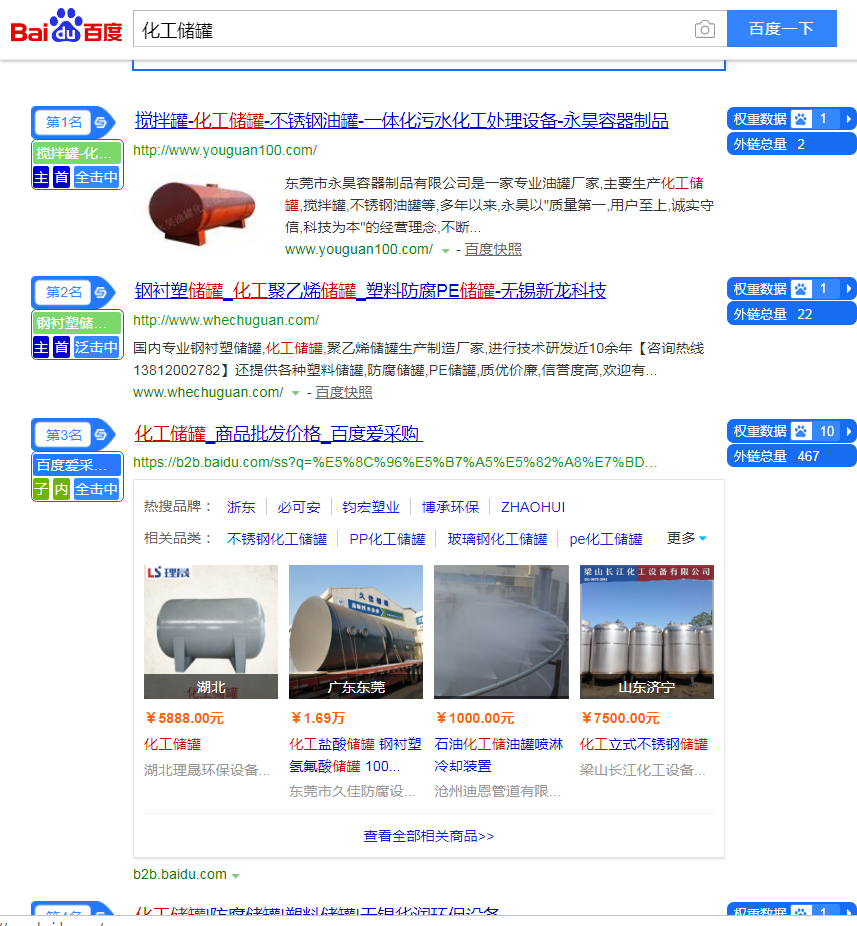Click the green 搅拌罐-化… tag
This screenshot has width=857, height=926.
[x=77, y=154]
